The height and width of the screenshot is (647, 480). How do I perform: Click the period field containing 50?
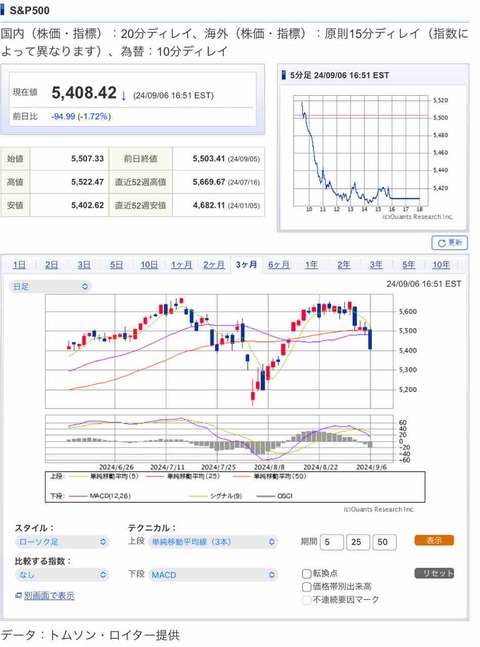[x=384, y=542]
